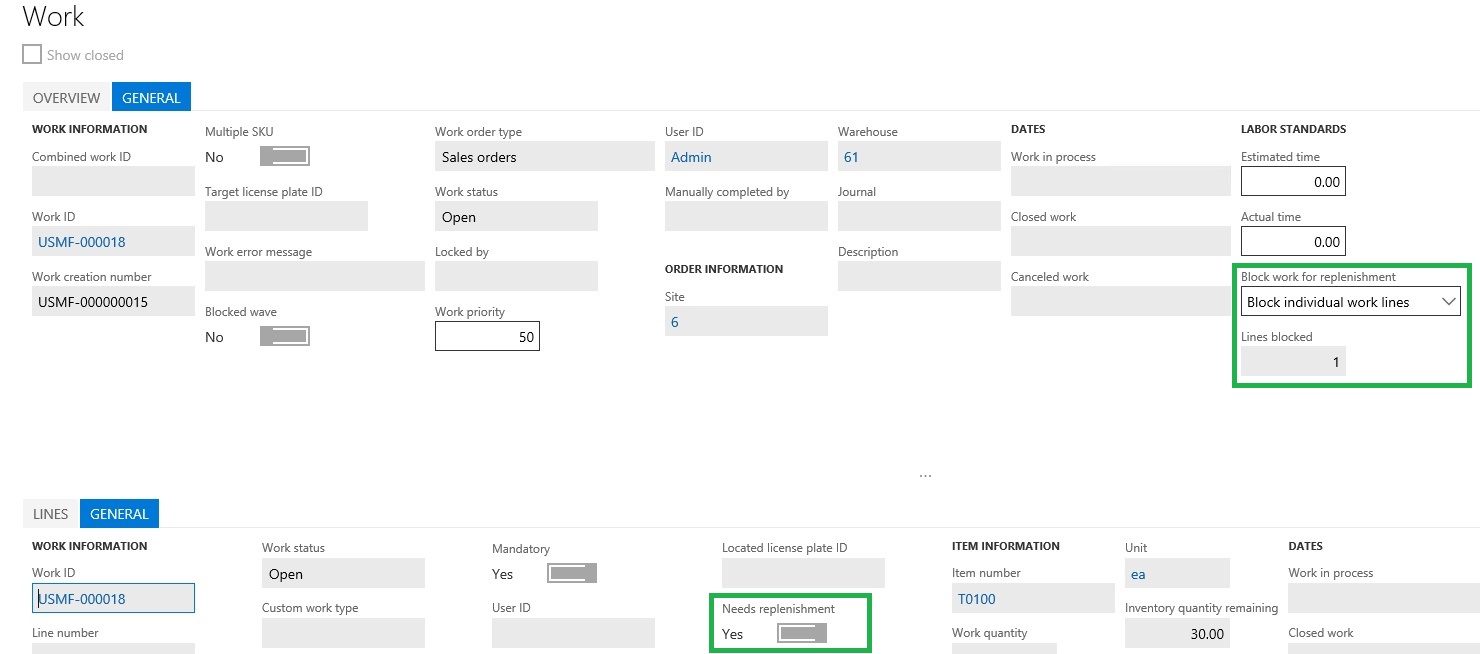Open the Lines tab
This screenshot has height=654, width=1480.
tap(51, 514)
